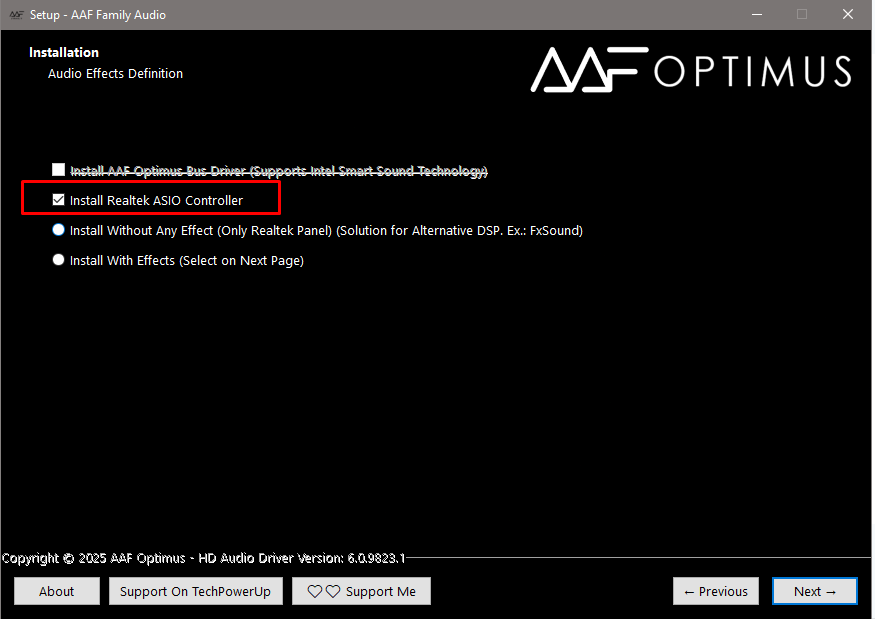Proceed with the Next button

coord(815,591)
